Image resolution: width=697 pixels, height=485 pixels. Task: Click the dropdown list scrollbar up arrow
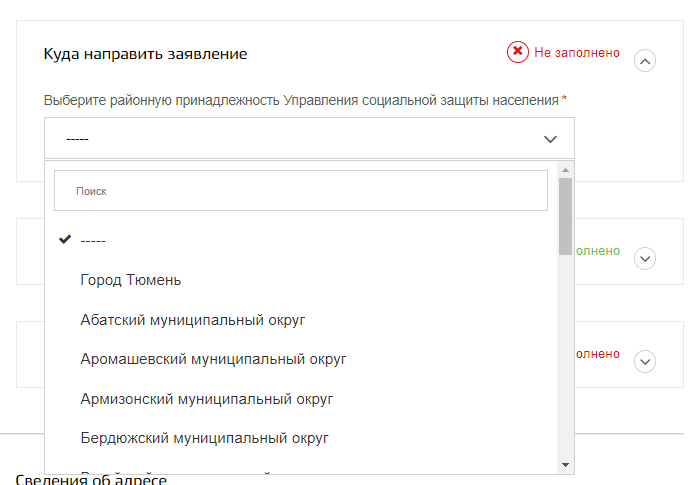click(x=565, y=168)
